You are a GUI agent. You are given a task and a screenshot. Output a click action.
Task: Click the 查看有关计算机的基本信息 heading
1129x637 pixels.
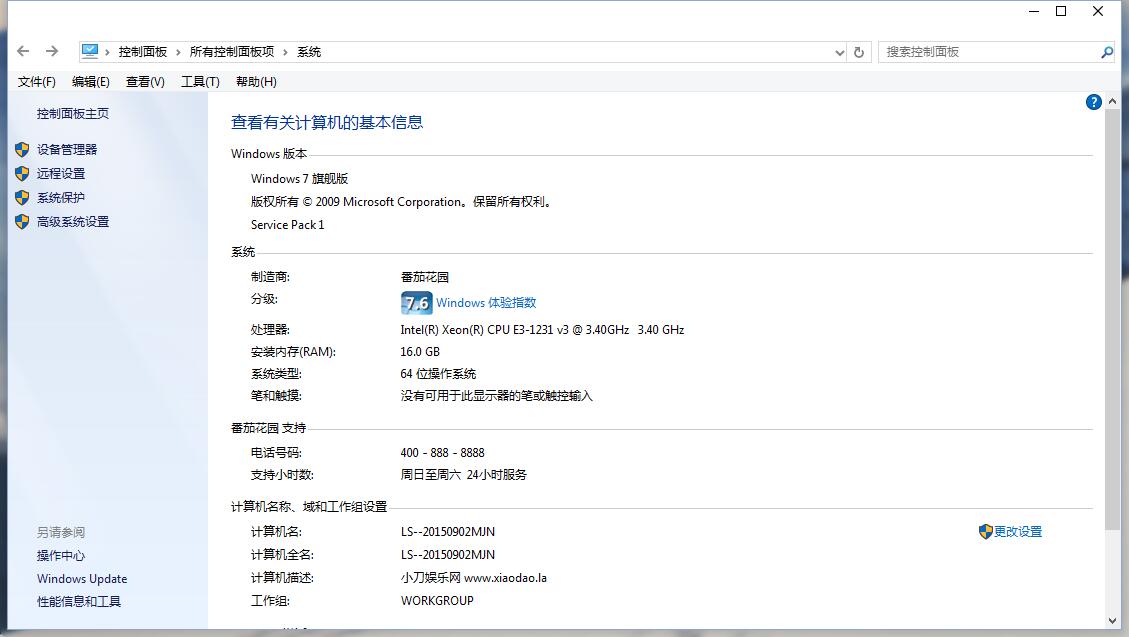(x=327, y=122)
